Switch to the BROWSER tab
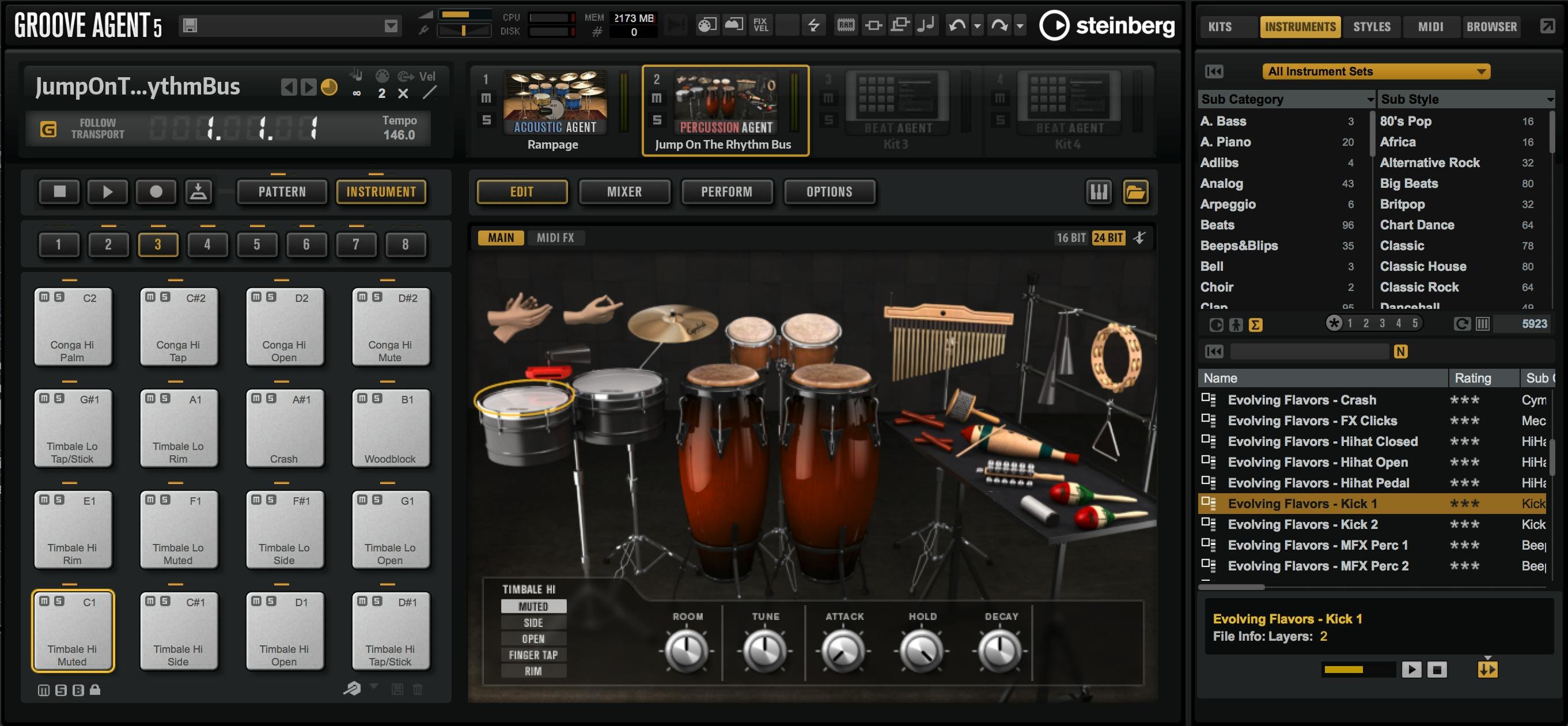1568x726 pixels. 1492,27
